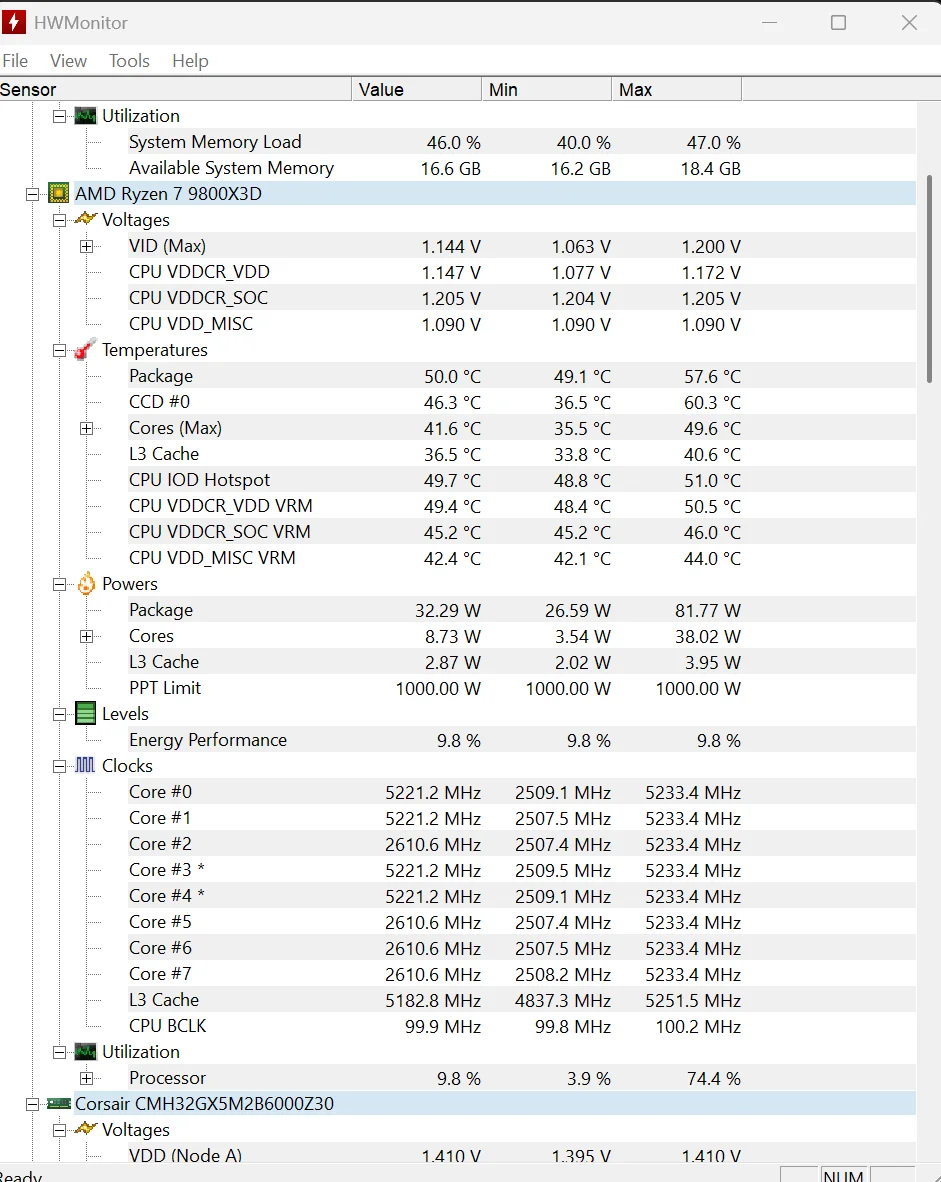
Task: Expand the VID (Max) voltage entry
Action: click(x=86, y=246)
